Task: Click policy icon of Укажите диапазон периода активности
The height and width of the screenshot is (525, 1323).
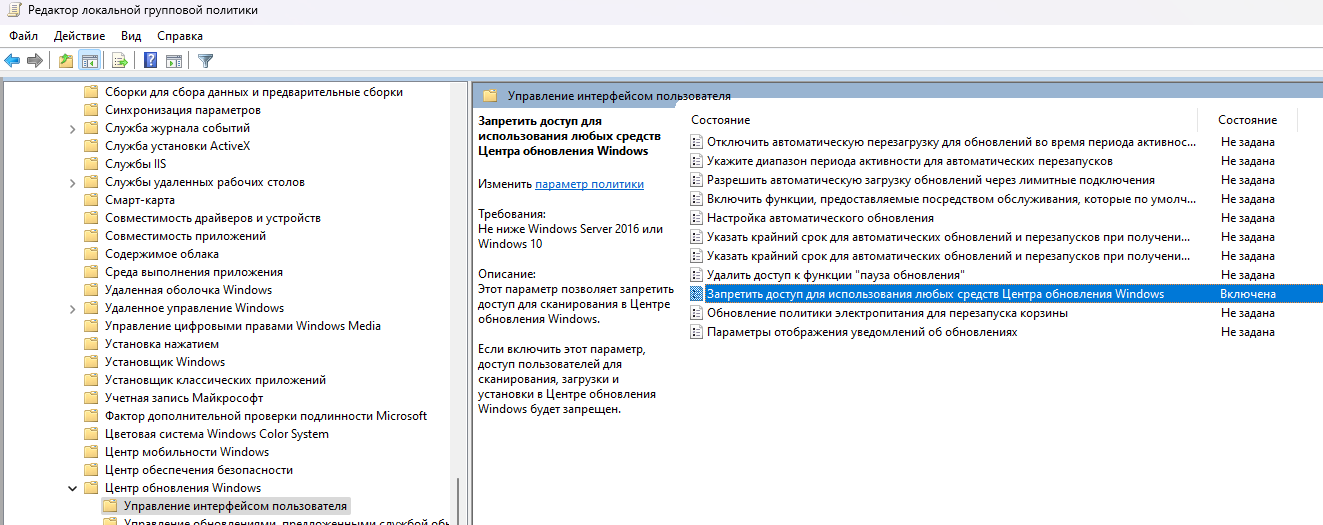Action: point(697,161)
